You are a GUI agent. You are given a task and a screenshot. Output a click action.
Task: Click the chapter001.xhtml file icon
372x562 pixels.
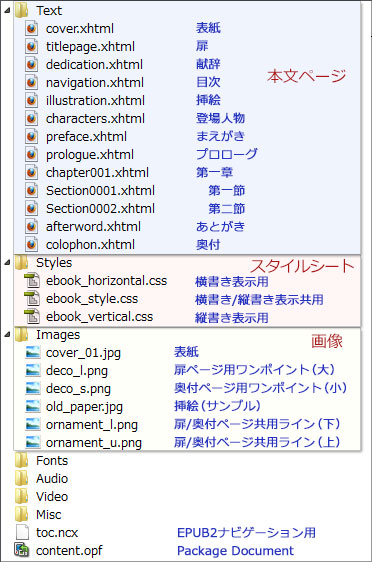point(32,172)
